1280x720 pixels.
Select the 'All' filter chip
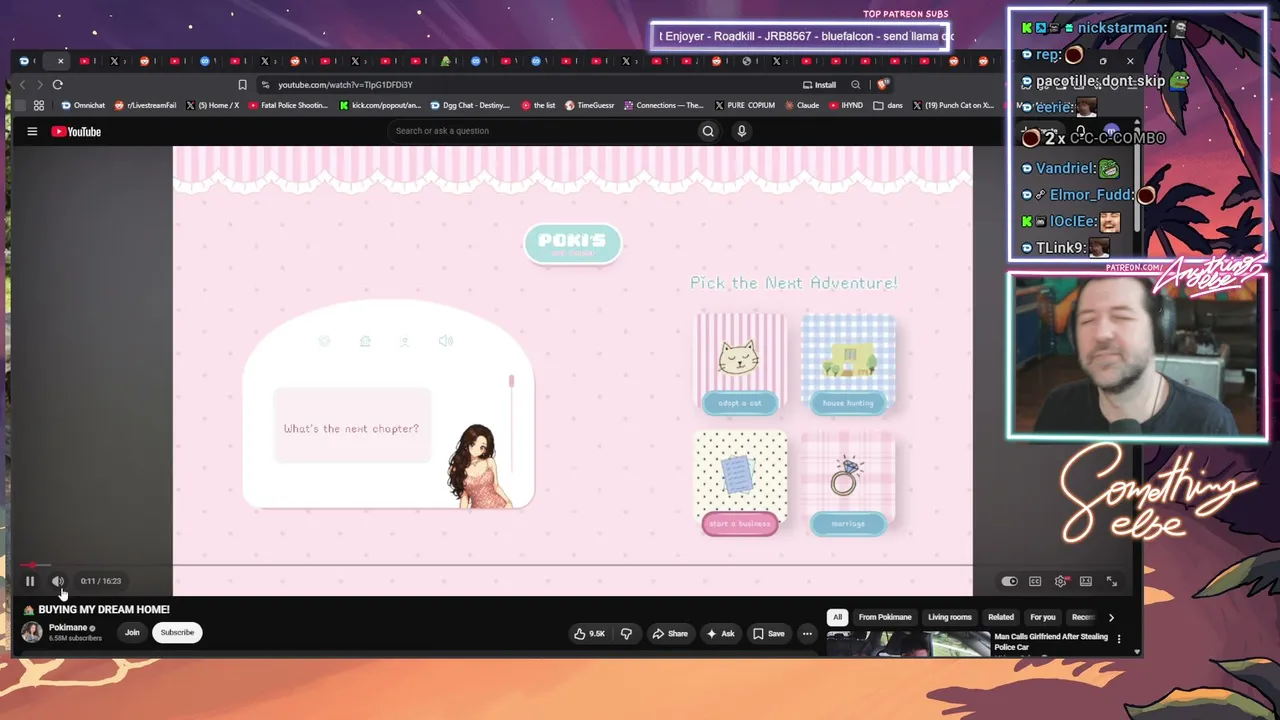pos(838,617)
